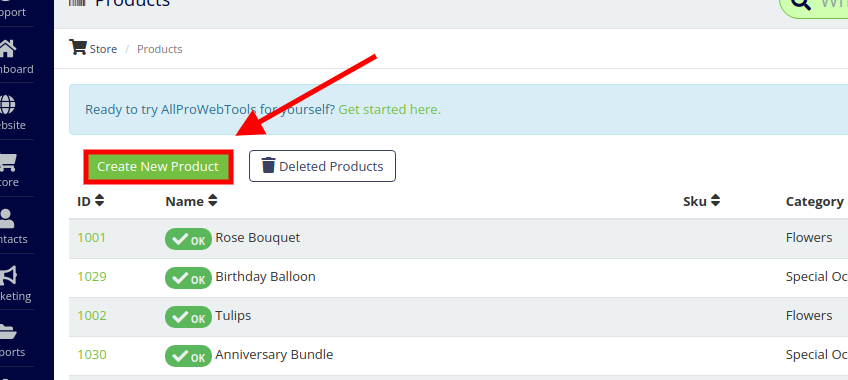
Task: Toggle the OK status badge for Tulips
Action: pyautogui.click(x=188, y=317)
